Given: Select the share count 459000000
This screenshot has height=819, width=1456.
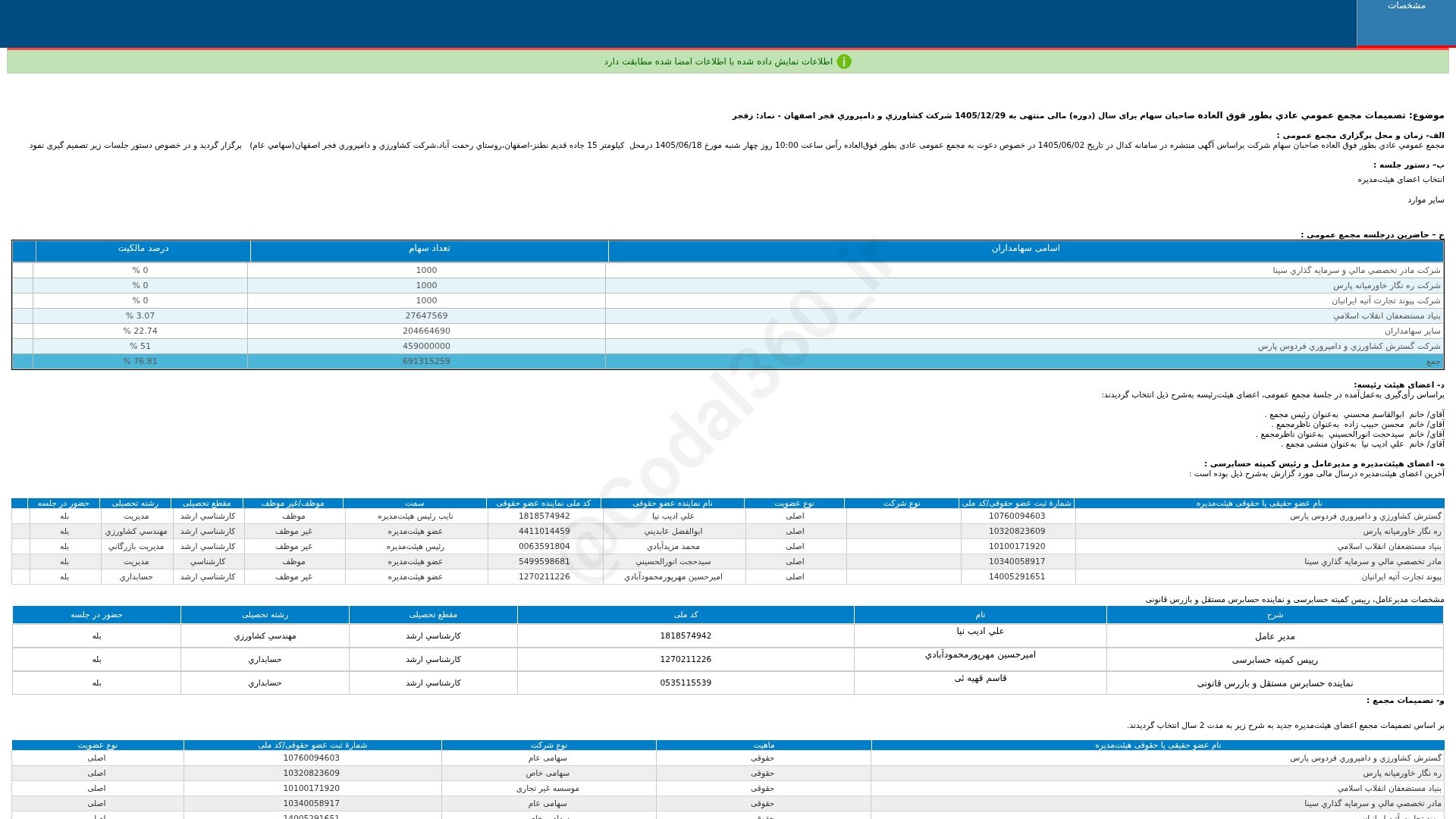Looking at the screenshot, I should pyautogui.click(x=426, y=347).
